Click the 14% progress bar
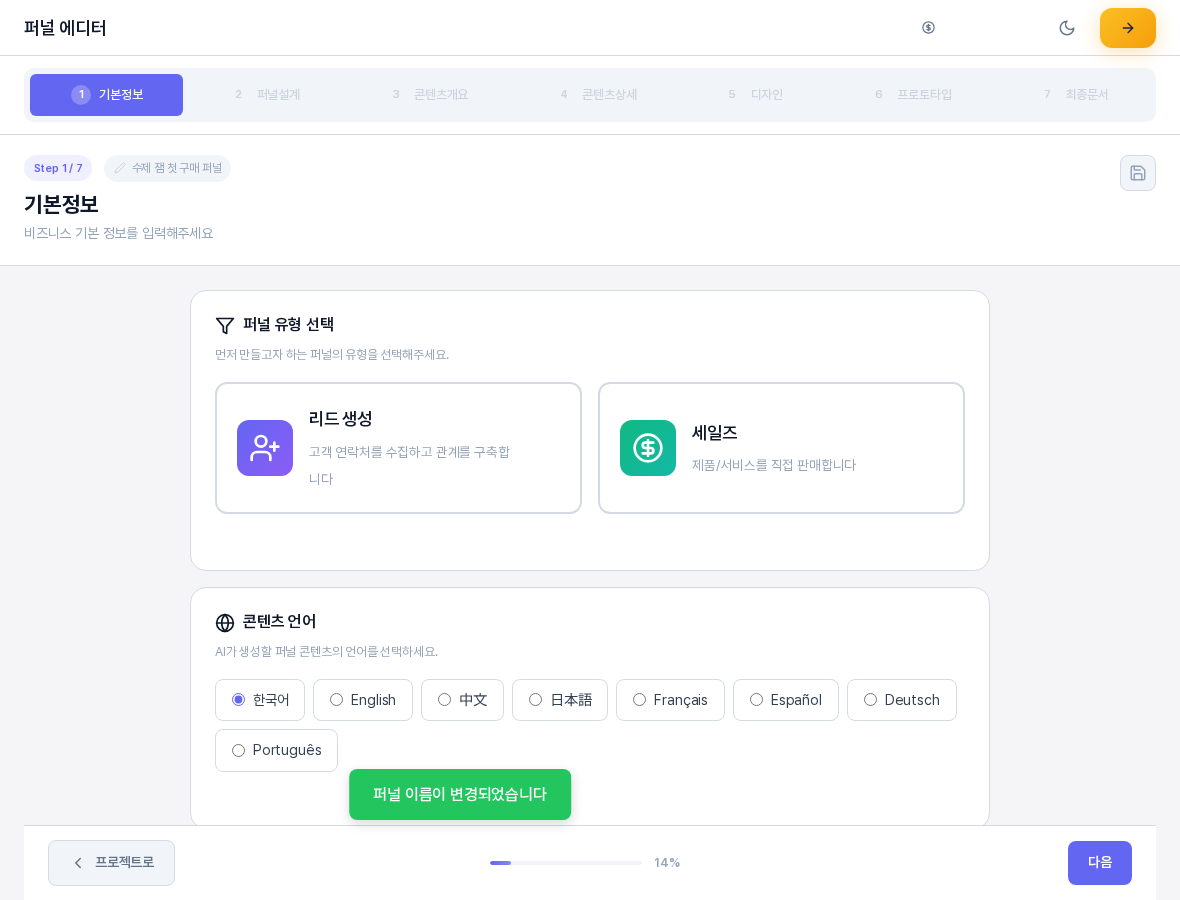The image size is (1180, 900). 566,863
